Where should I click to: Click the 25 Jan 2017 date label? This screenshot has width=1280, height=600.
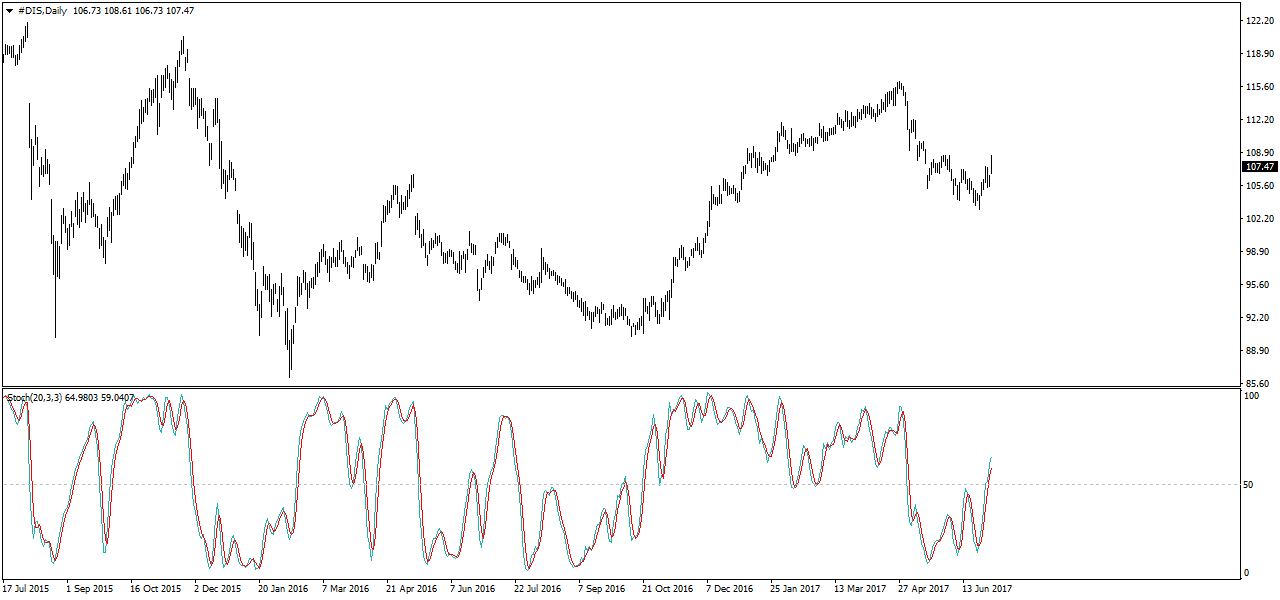pos(795,589)
